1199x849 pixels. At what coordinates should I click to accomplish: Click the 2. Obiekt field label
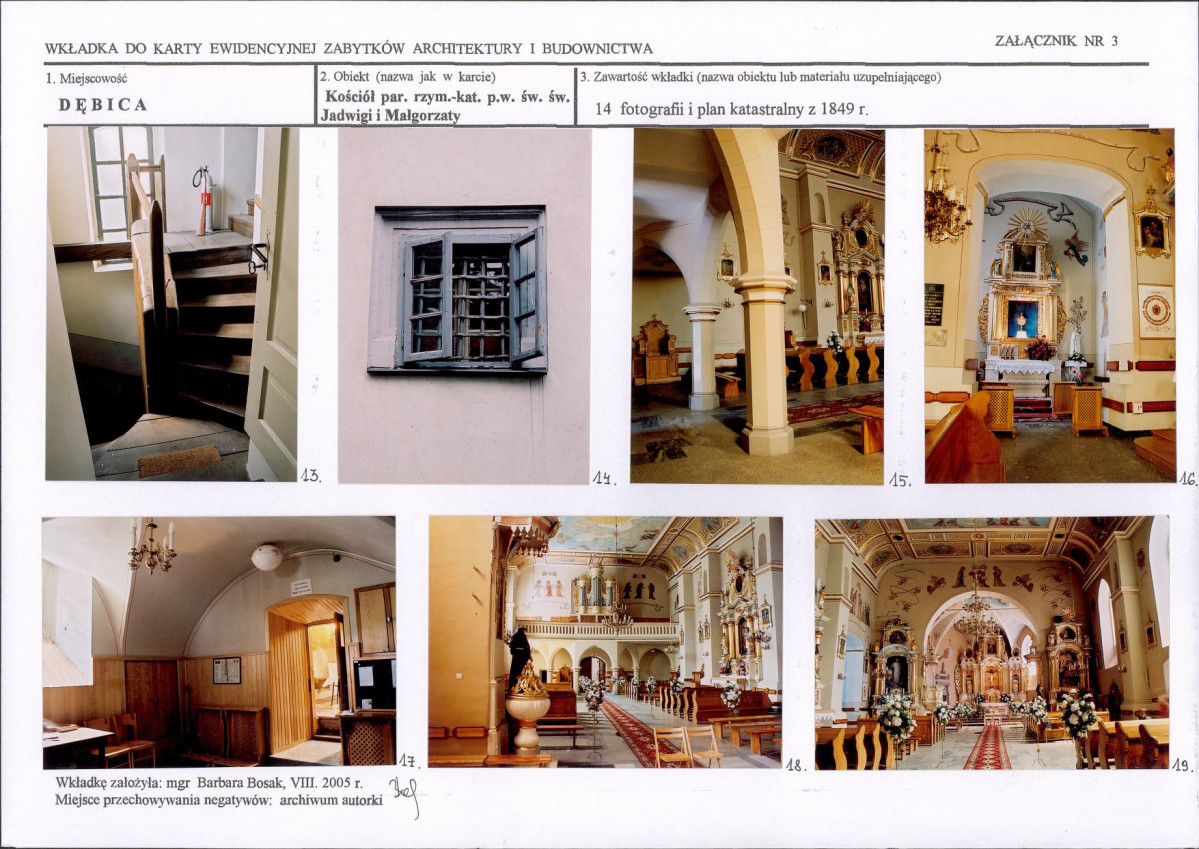(408, 77)
